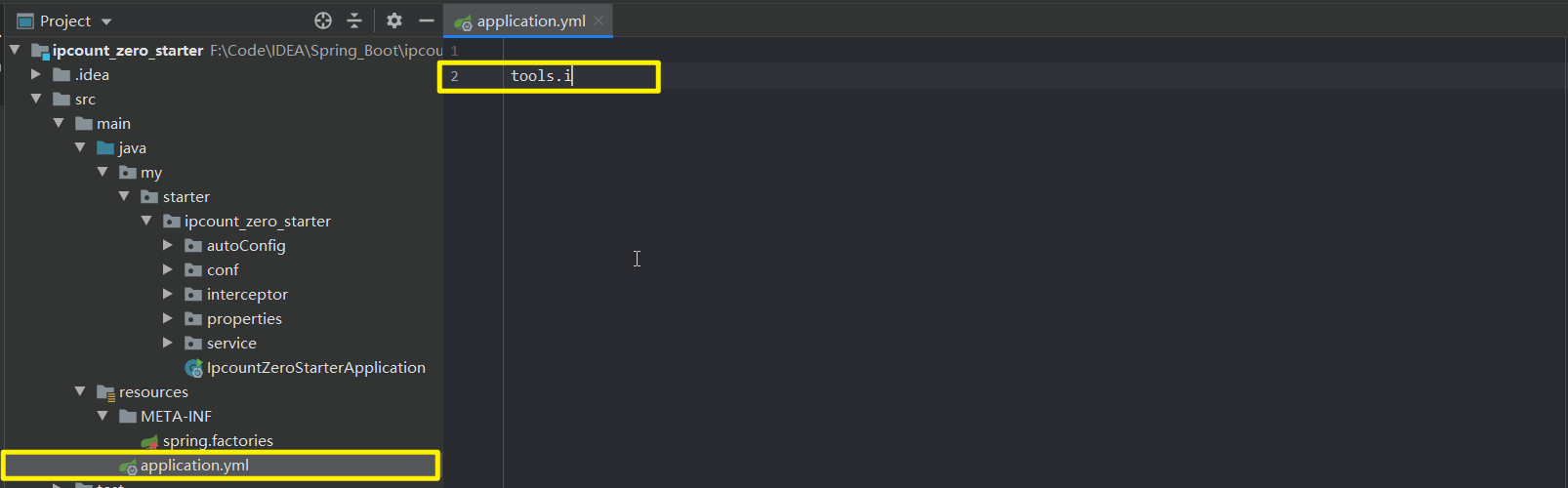This screenshot has width=1568, height=488.
Task: Select the service package
Action: pos(231,344)
